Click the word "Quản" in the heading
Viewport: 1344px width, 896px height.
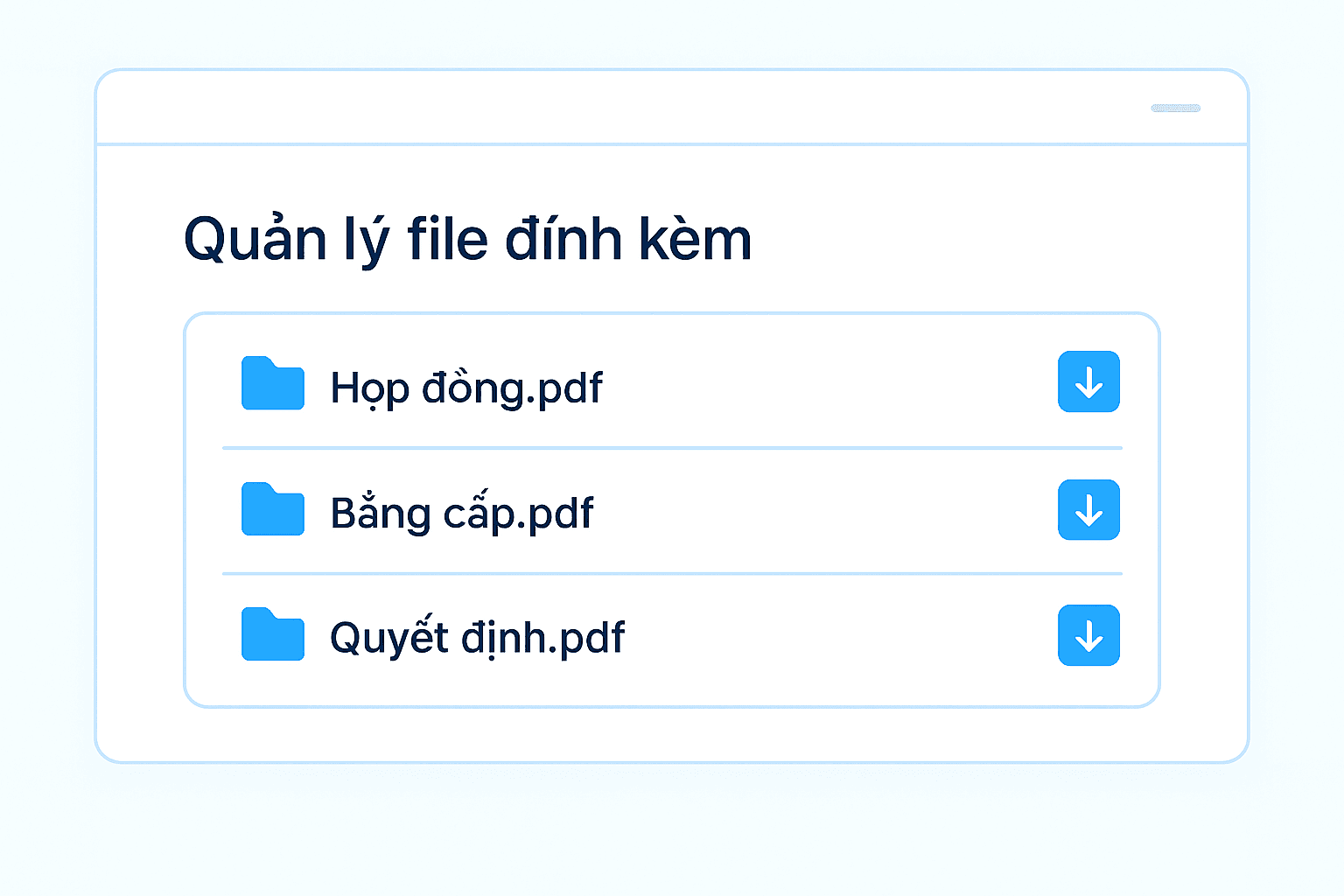[255, 239]
